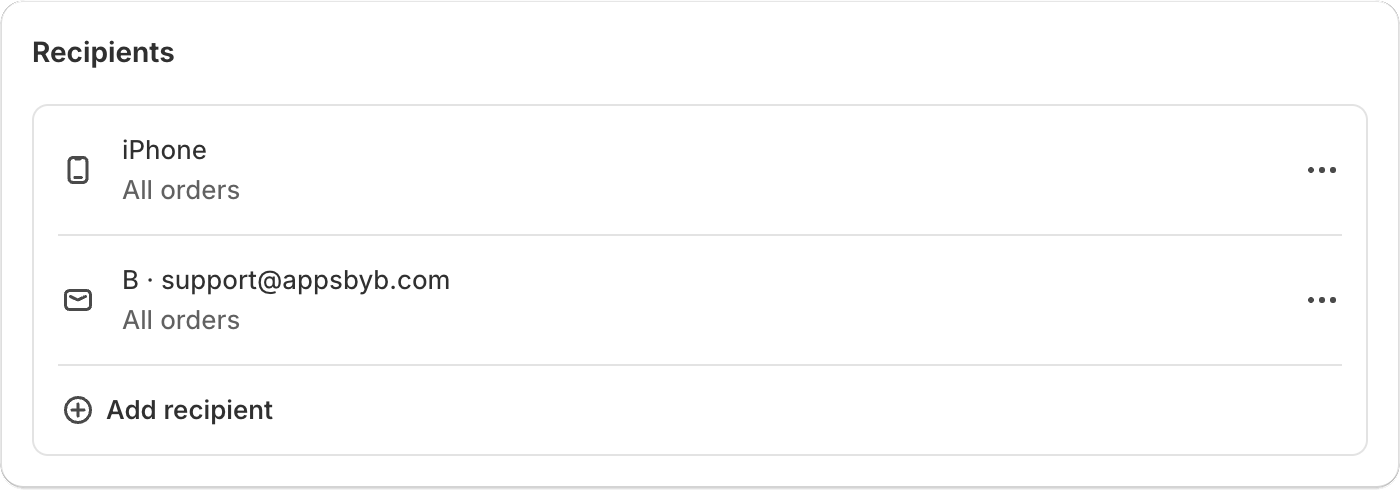Click the plus circle icon
The width and height of the screenshot is (1400, 490).
coord(78,410)
